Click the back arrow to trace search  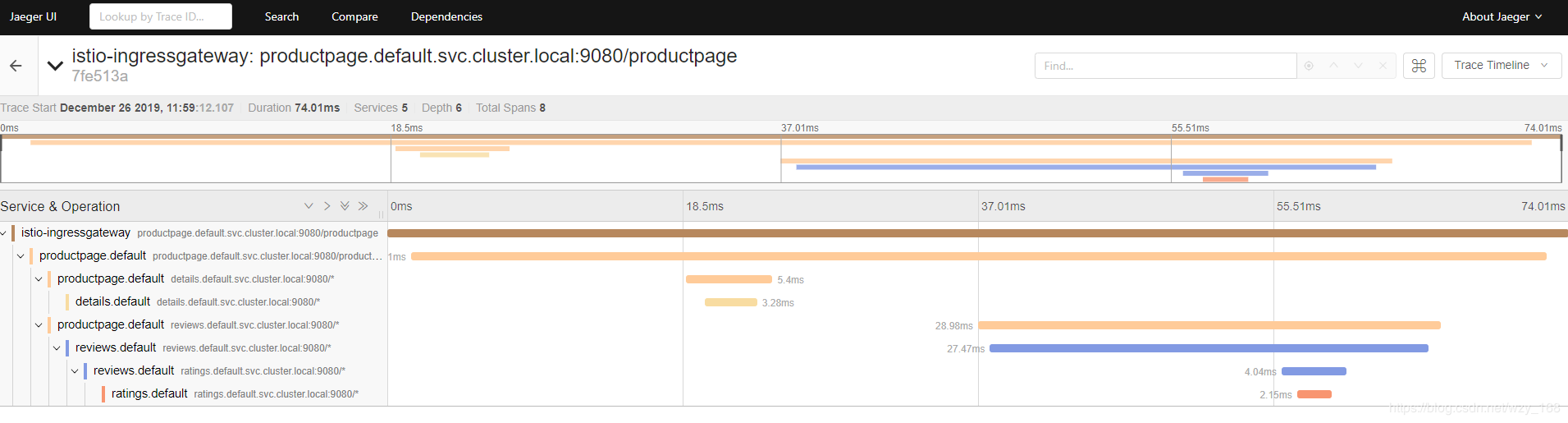point(16,66)
